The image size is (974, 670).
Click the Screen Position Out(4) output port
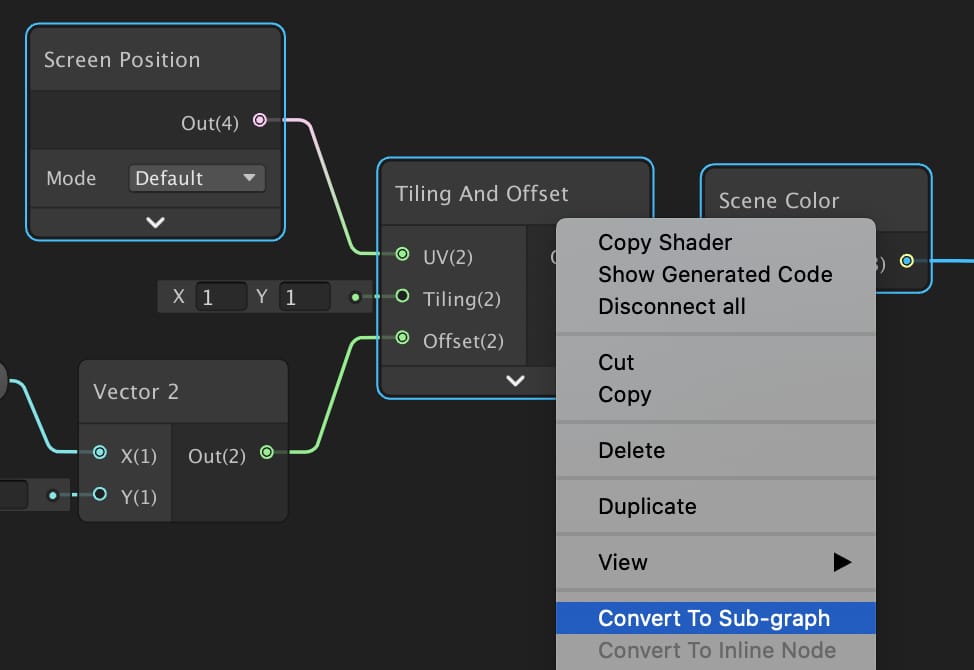point(260,121)
